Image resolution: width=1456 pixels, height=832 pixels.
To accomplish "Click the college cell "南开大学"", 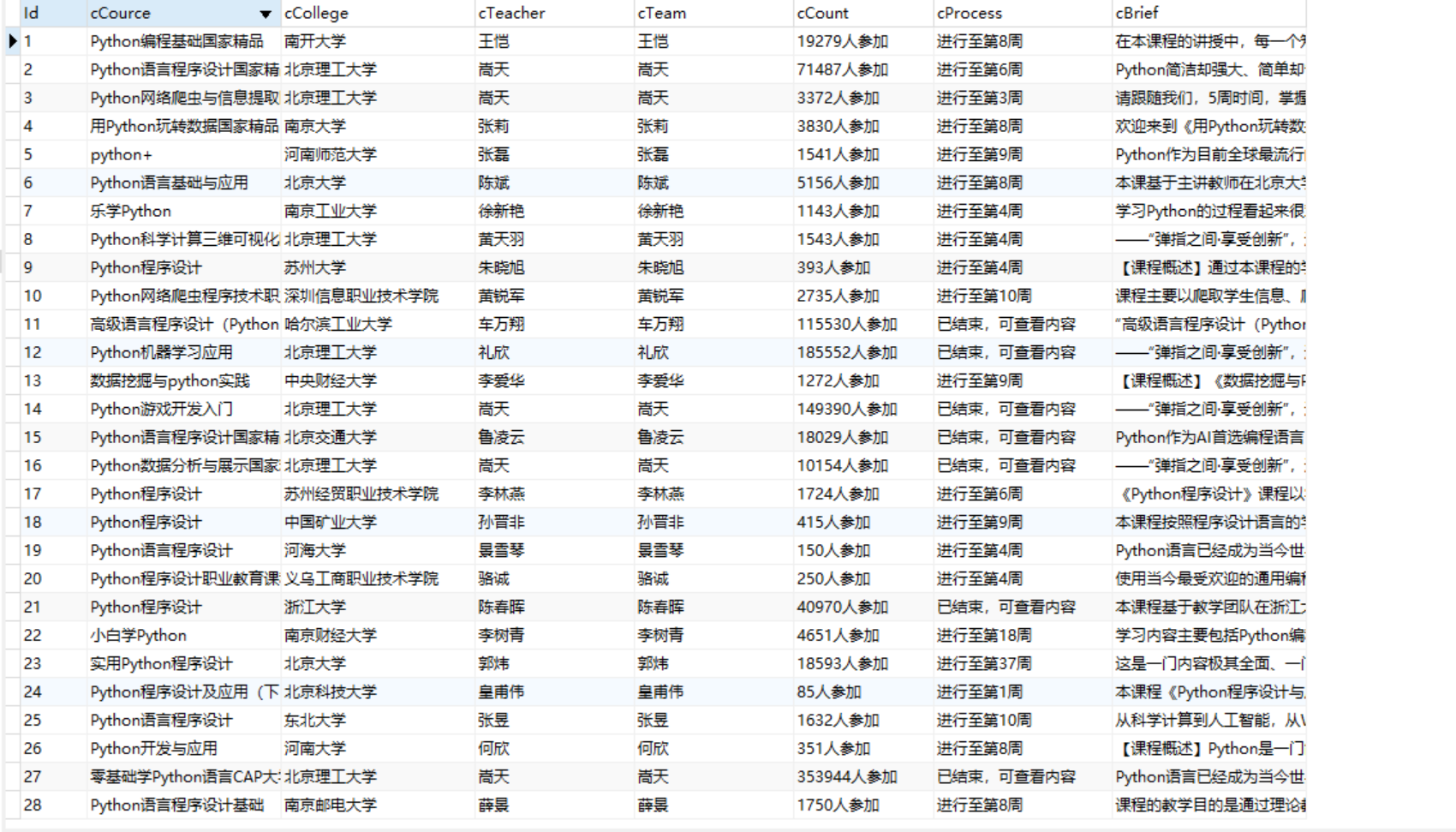I will pyautogui.click(x=378, y=41).
